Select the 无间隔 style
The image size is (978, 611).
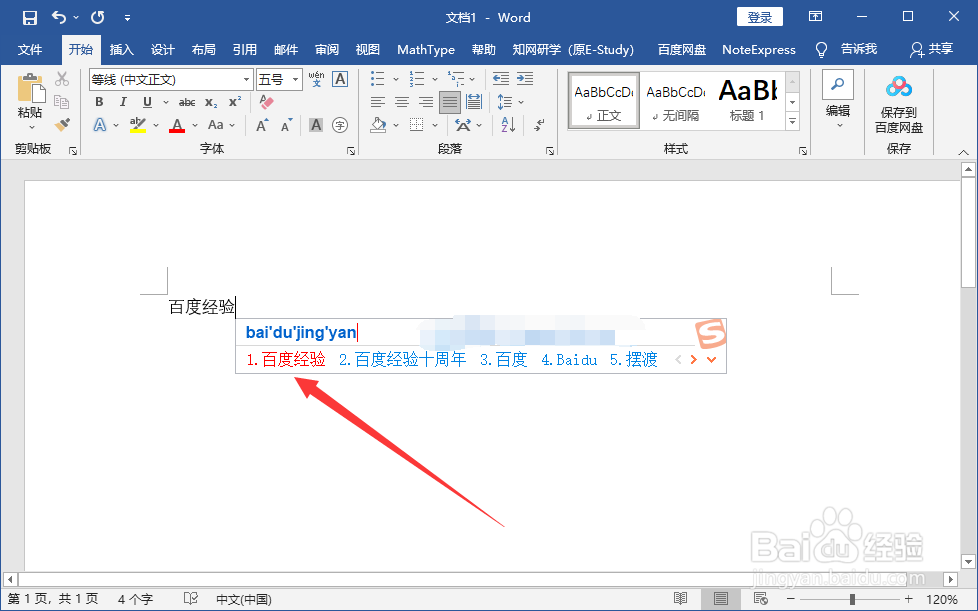(x=675, y=102)
